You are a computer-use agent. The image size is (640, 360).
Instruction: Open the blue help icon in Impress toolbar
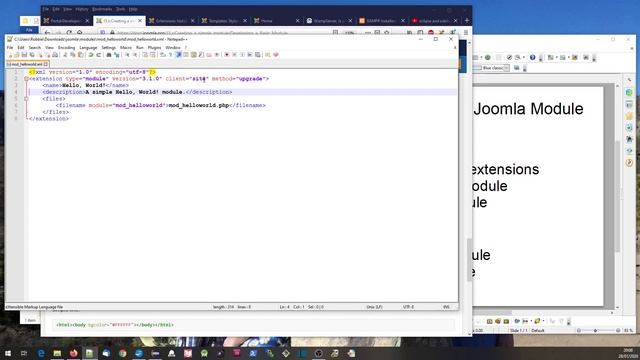pyautogui.click(x=532, y=58)
